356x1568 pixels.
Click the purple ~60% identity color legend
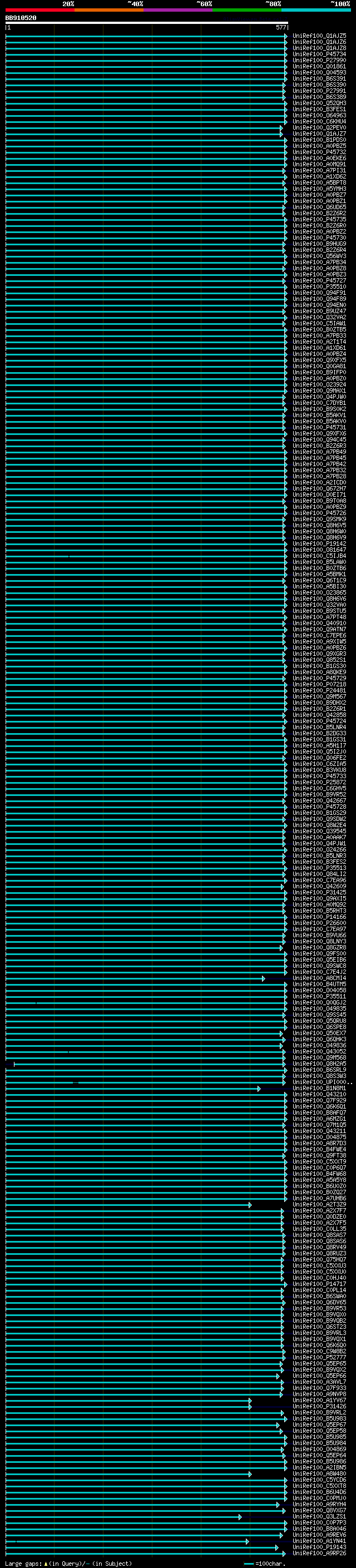point(179,10)
